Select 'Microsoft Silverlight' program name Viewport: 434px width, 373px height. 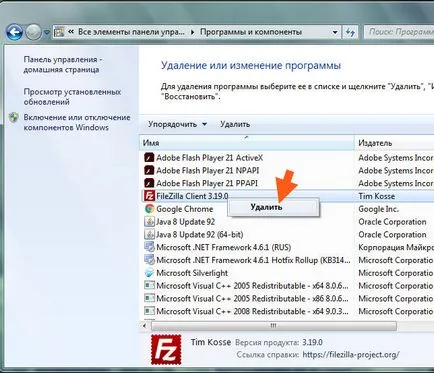pos(192,273)
